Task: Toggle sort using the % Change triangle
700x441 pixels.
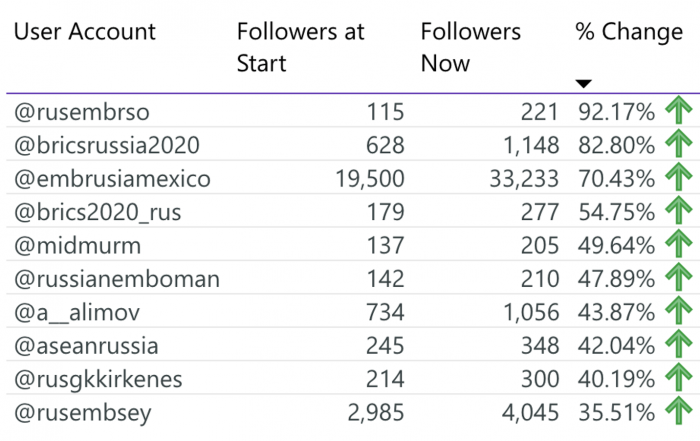Action: 583,83
